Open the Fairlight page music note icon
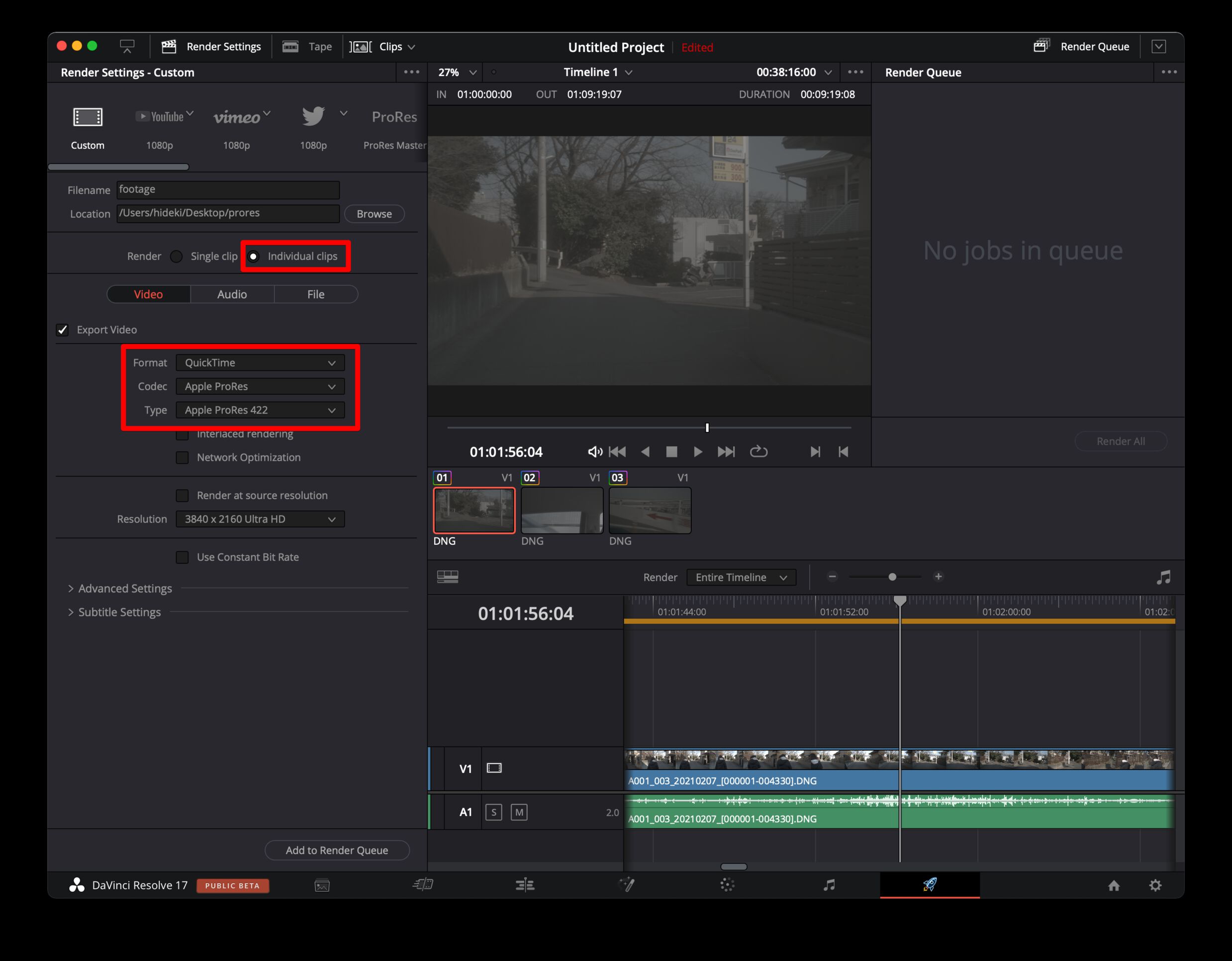 829,885
